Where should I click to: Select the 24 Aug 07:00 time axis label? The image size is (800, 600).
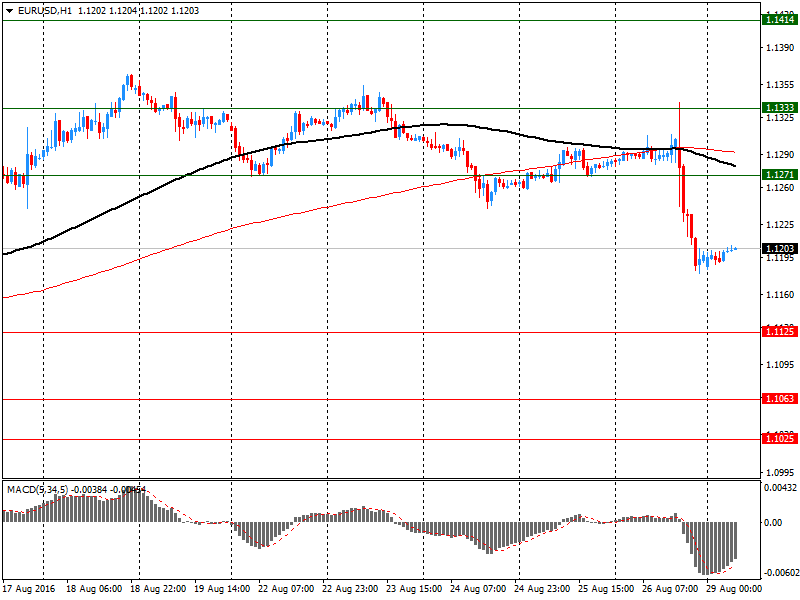[x=478, y=589]
